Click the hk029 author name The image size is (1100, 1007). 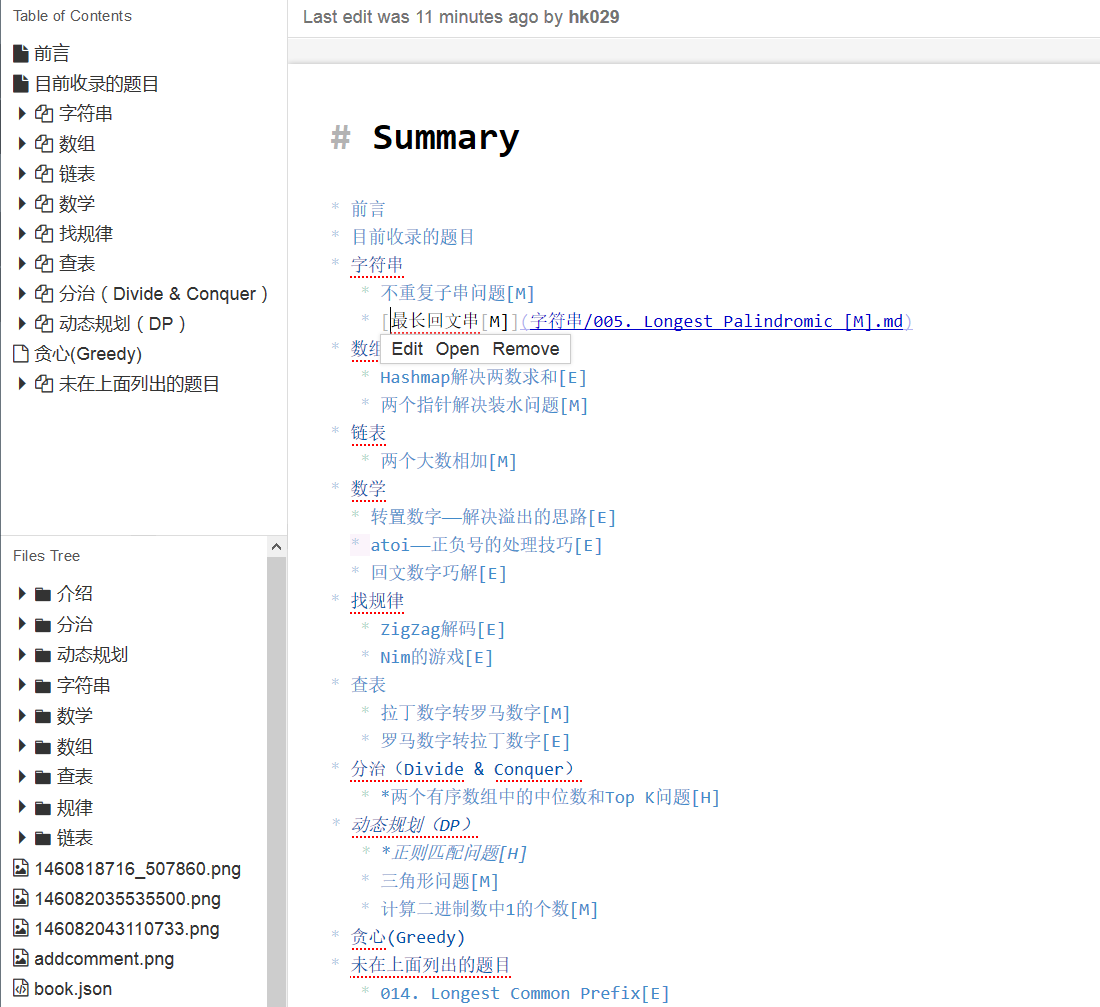pyautogui.click(x=593, y=17)
